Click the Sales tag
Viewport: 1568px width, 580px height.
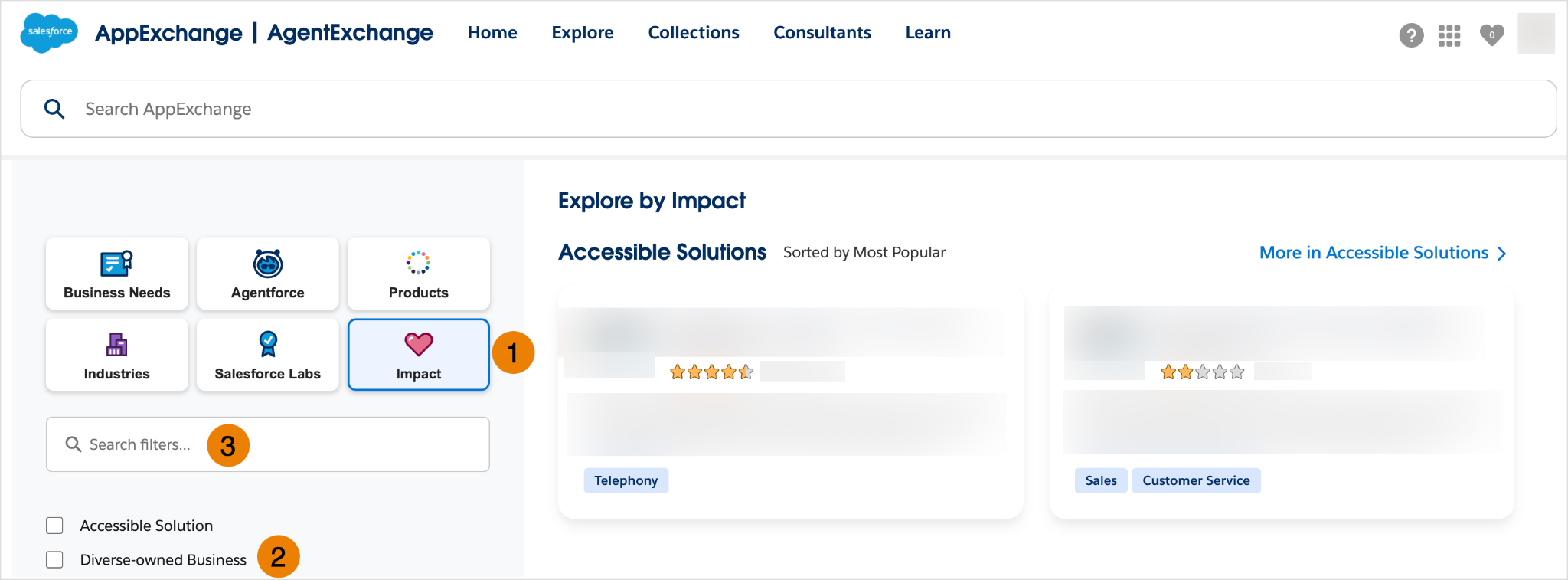point(1101,480)
